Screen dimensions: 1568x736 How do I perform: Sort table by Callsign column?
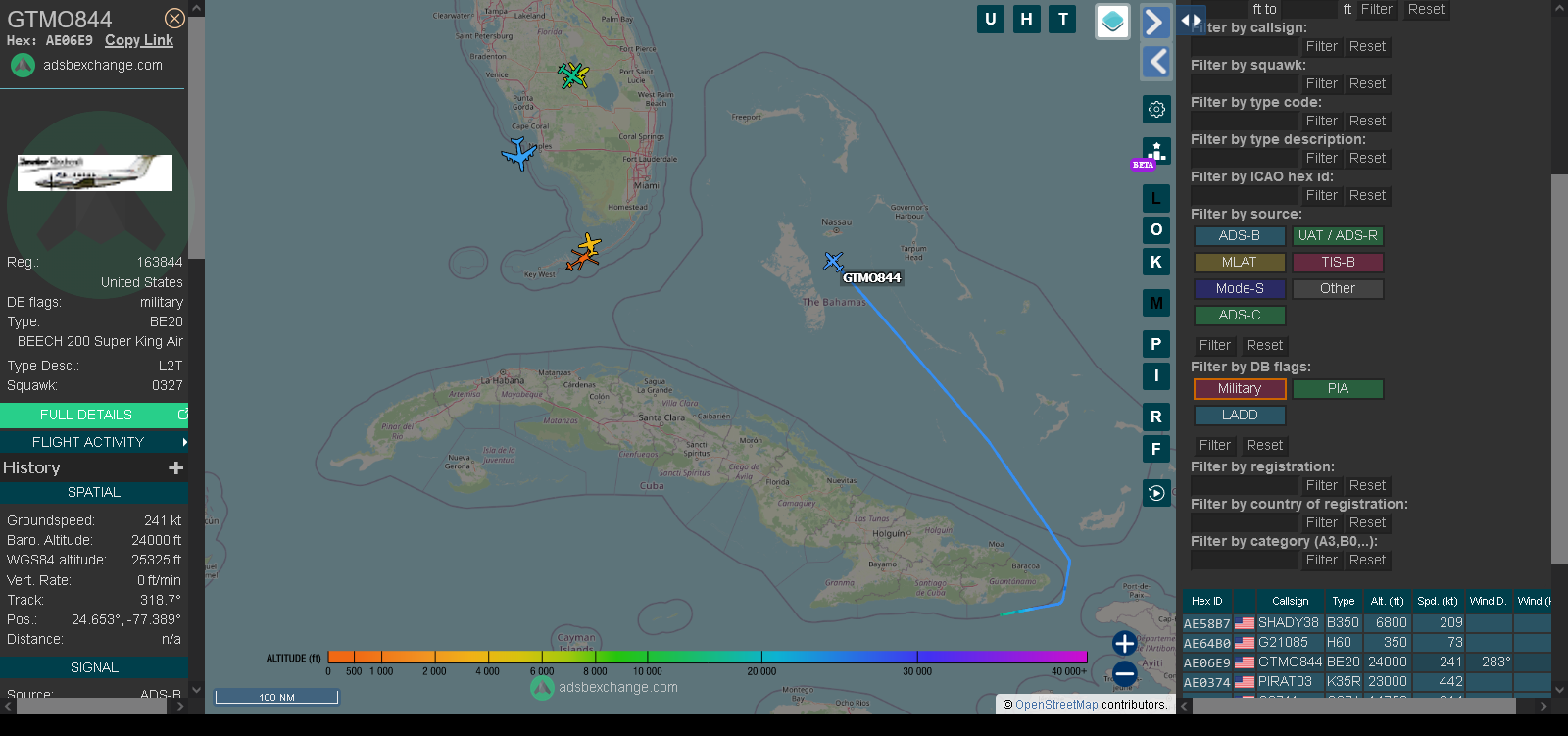1290,602
